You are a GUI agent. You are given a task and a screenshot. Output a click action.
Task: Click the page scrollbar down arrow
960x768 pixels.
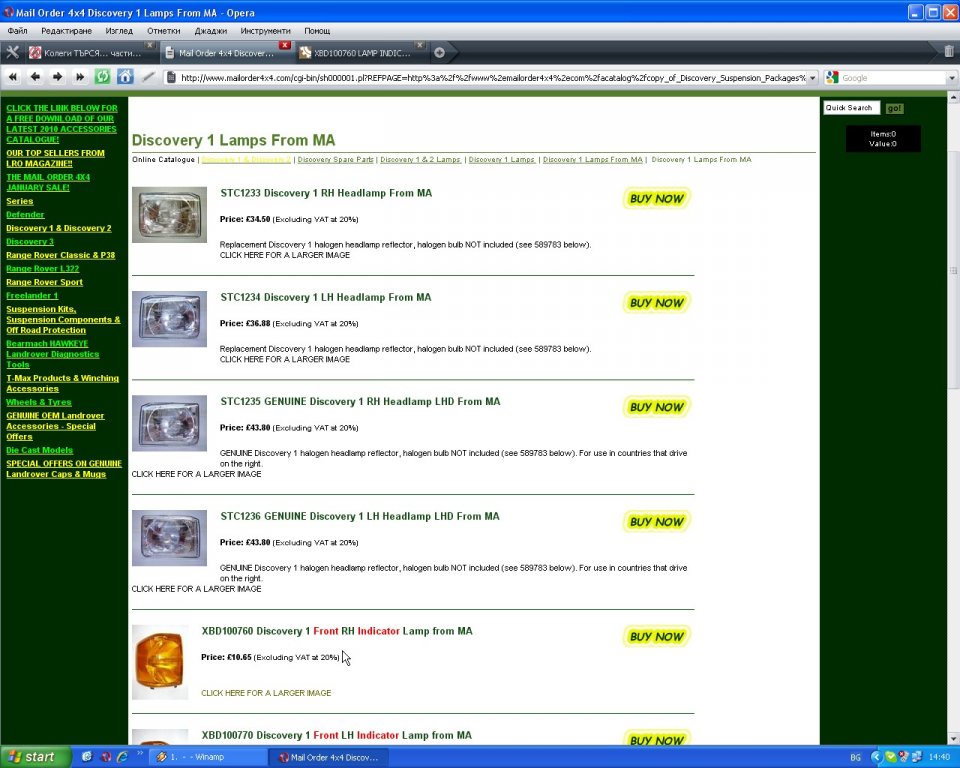pyautogui.click(x=954, y=739)
